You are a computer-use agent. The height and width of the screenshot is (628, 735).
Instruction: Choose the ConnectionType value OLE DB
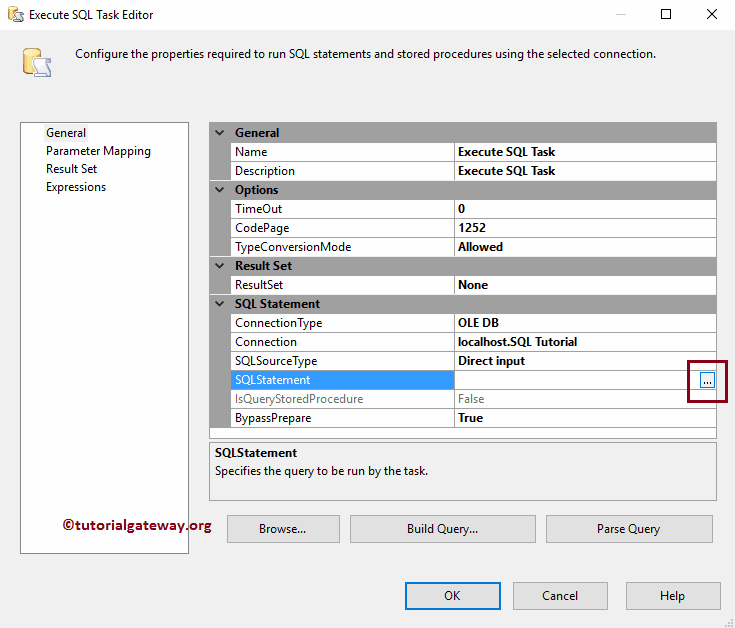[x=585, y=323]
